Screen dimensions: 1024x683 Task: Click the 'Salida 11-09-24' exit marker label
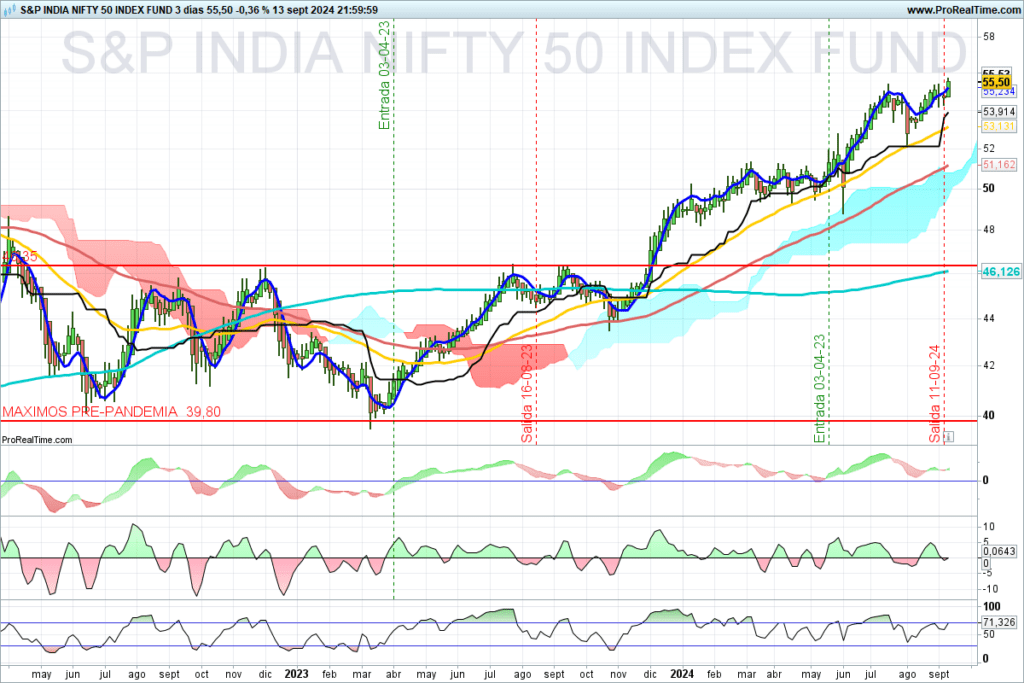(x=935, y=394)
